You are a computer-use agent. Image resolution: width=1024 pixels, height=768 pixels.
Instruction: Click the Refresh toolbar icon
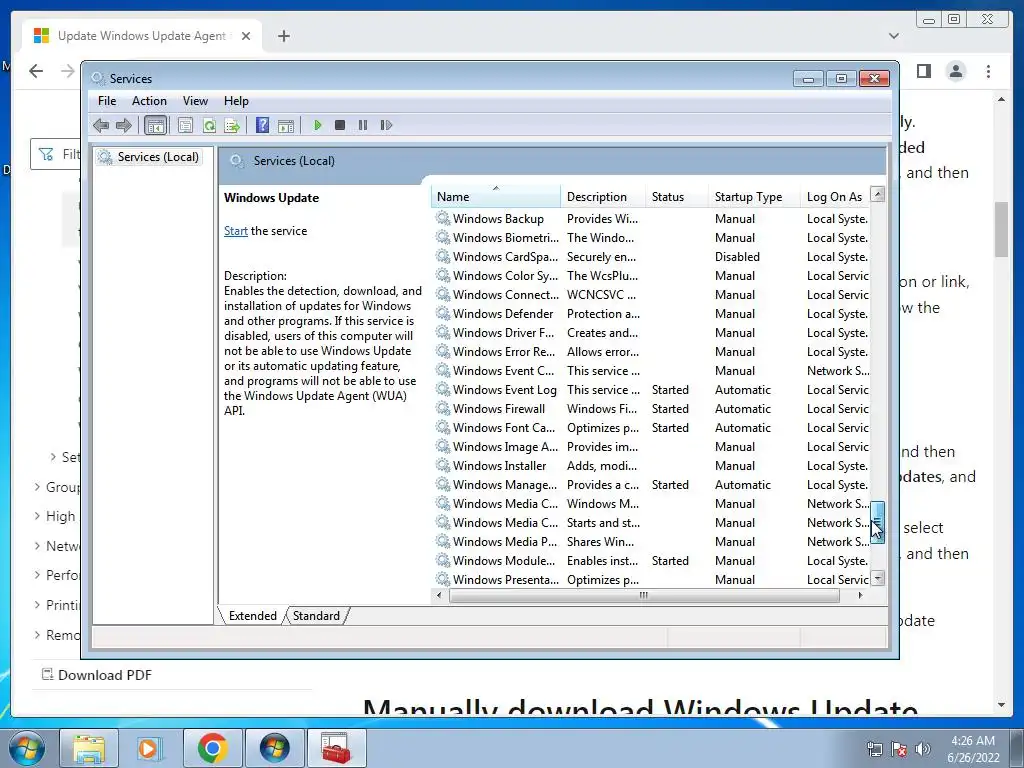click(209, 125)
